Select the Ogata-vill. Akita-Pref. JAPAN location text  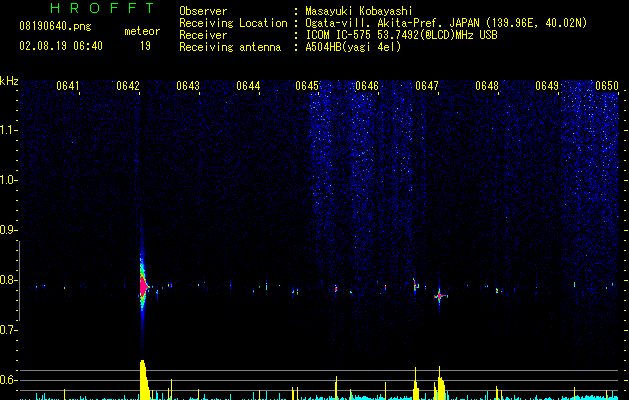tap(446, 23)
